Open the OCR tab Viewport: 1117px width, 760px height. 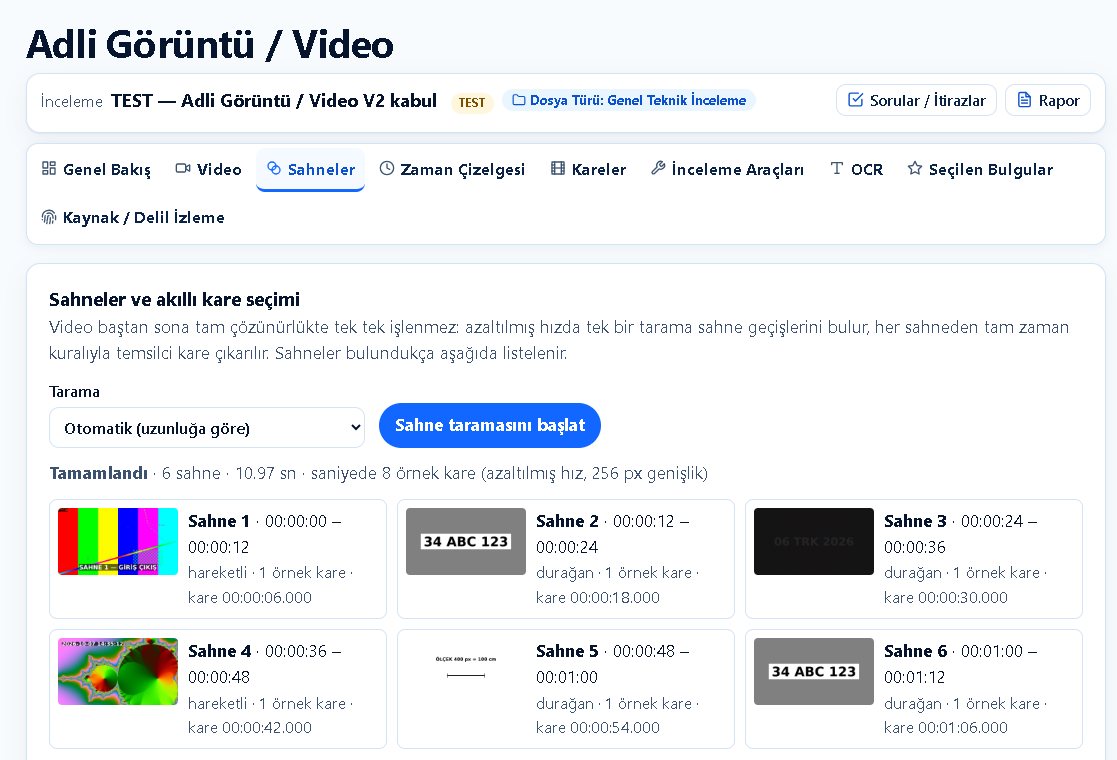coord(857,170)
